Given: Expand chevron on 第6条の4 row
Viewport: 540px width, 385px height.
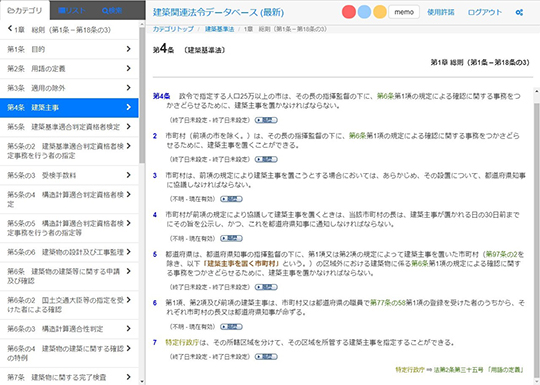Looking at the screenshot, I should (128, 348).
